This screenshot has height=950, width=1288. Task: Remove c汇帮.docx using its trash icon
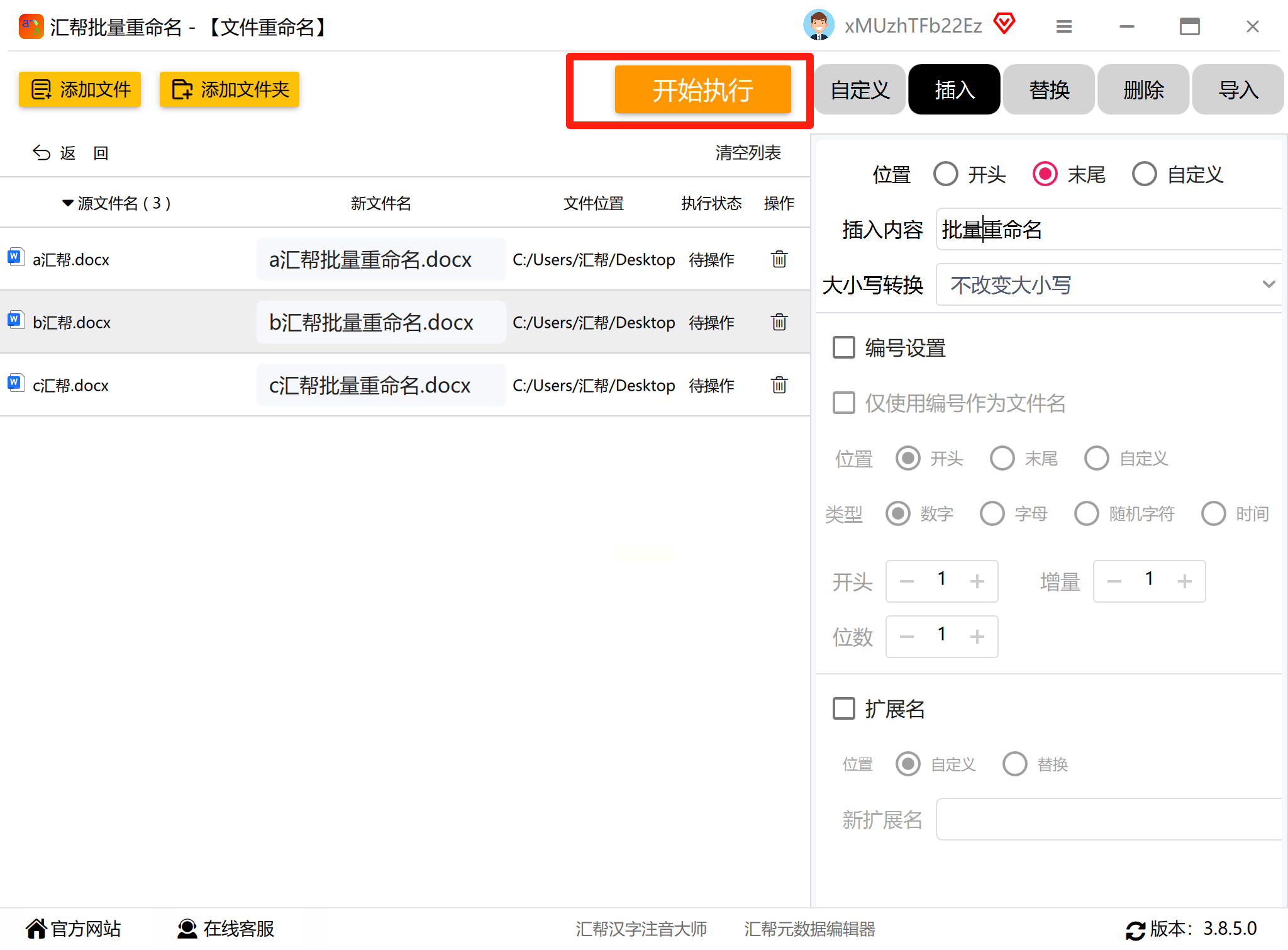(779, 385)
